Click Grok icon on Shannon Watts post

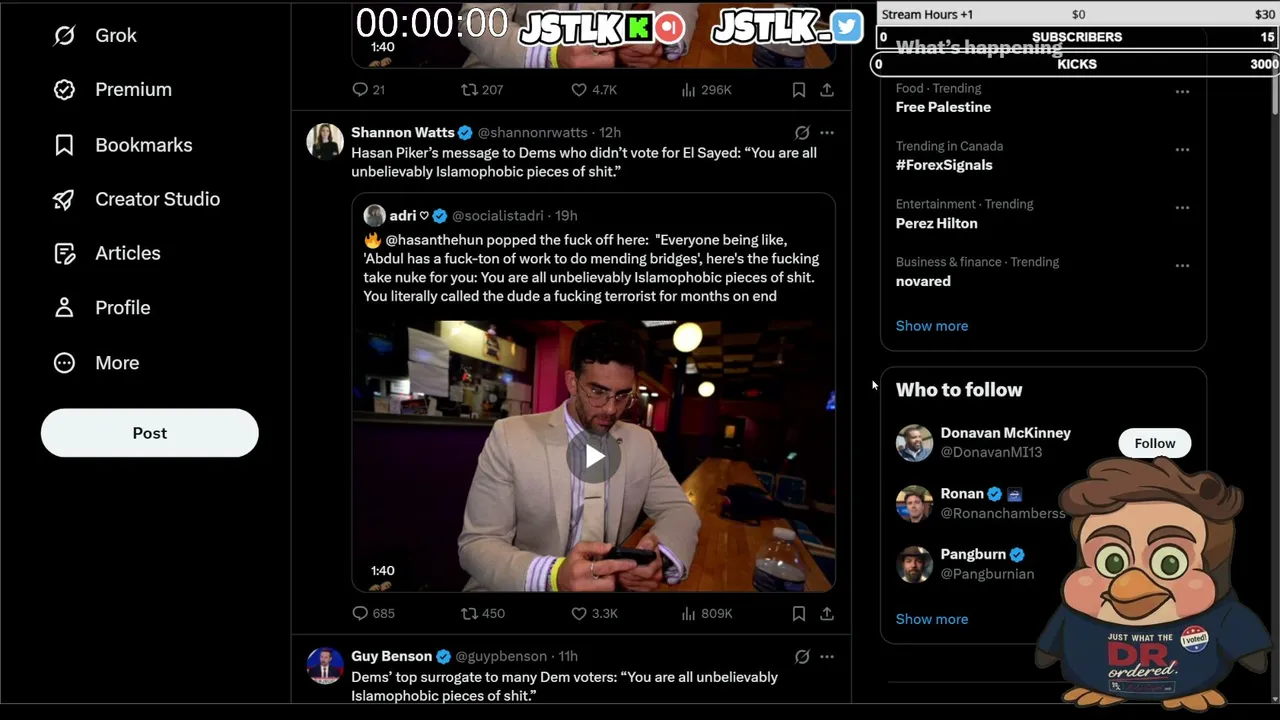(x=802, y=132)
